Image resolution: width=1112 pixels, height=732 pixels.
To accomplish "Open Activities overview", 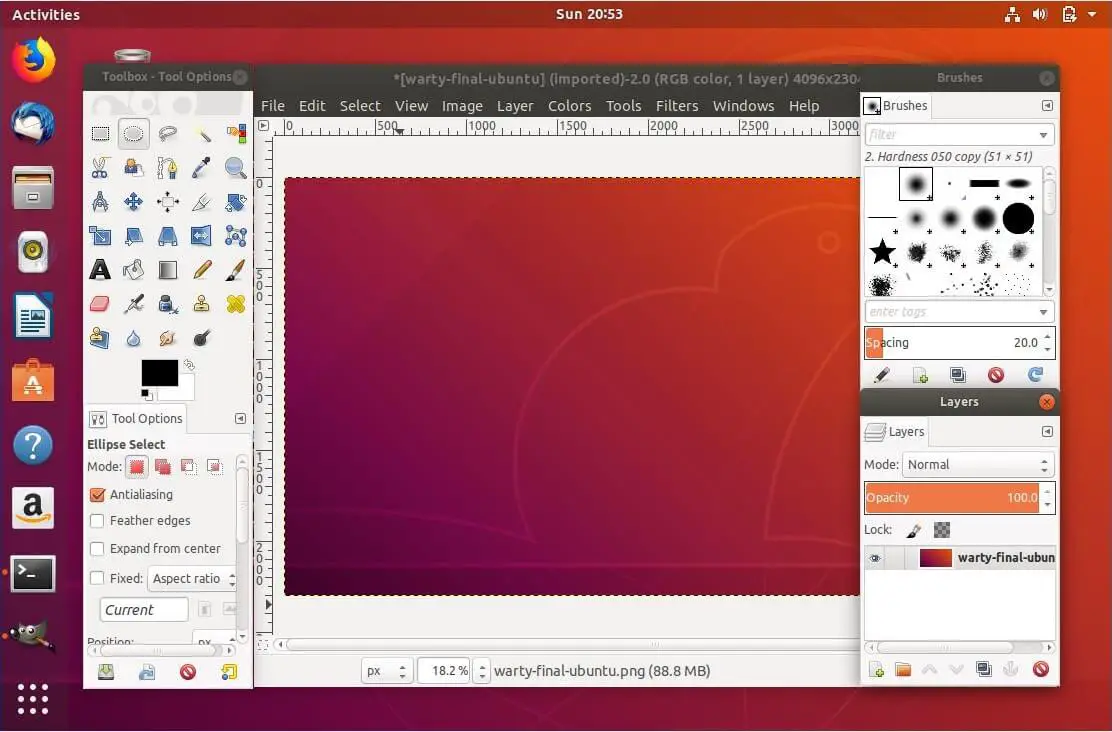I will pyautogui.click(x=46, y=14).
